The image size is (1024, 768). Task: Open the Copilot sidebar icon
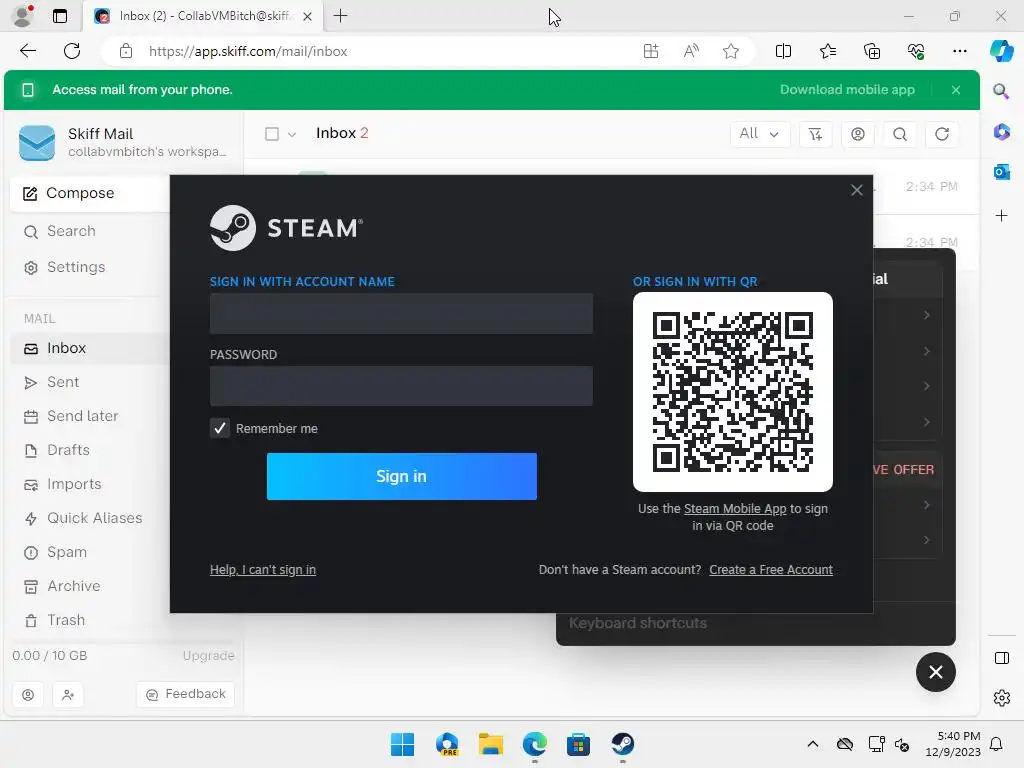tap(1001, 51)
